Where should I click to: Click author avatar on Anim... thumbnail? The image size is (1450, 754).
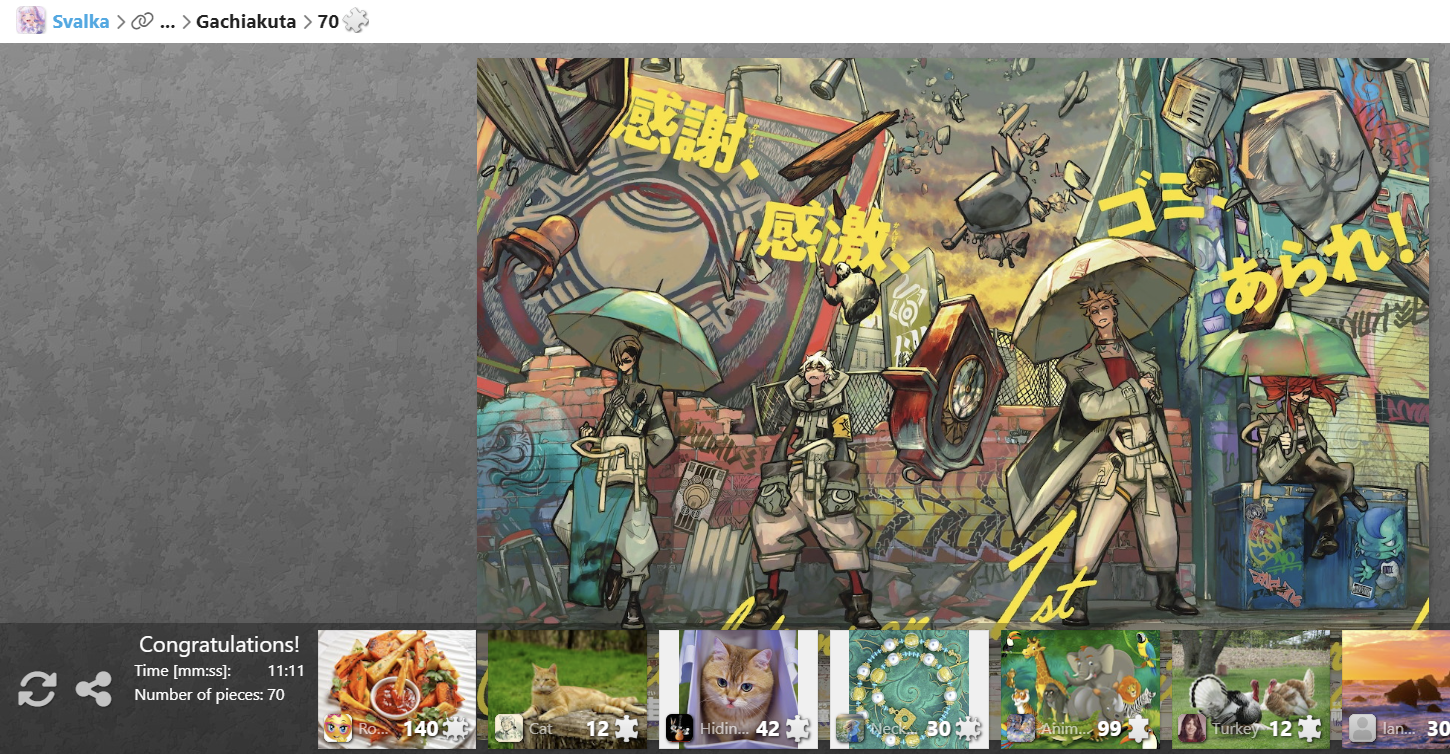1021,728
